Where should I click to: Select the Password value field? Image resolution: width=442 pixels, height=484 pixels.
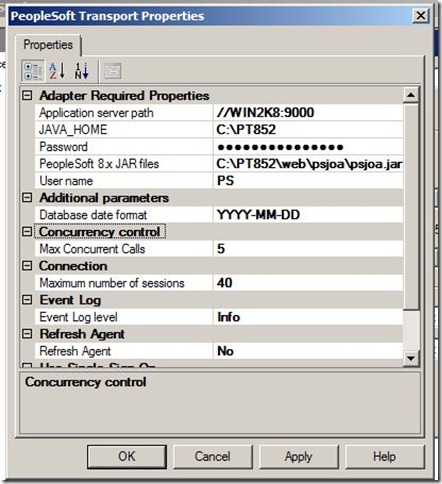[308, 147]
